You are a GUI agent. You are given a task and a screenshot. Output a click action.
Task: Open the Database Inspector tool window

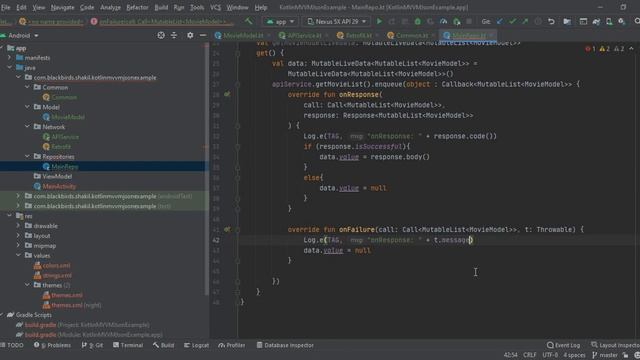(285, 345)
